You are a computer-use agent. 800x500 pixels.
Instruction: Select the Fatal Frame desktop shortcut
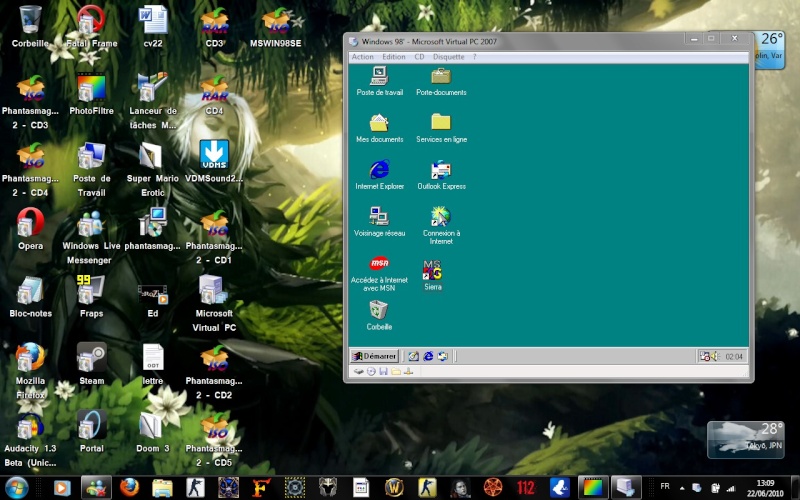tap(91, 27)
